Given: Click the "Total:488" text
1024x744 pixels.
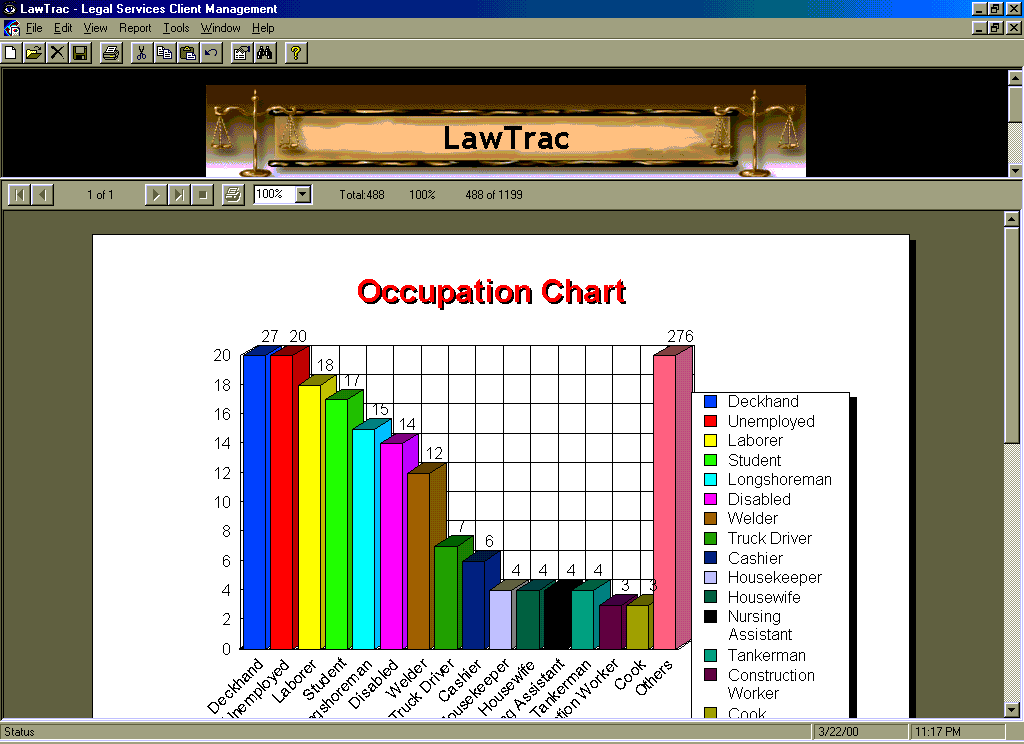Looking at the screenshot, I should pos(362,195).
